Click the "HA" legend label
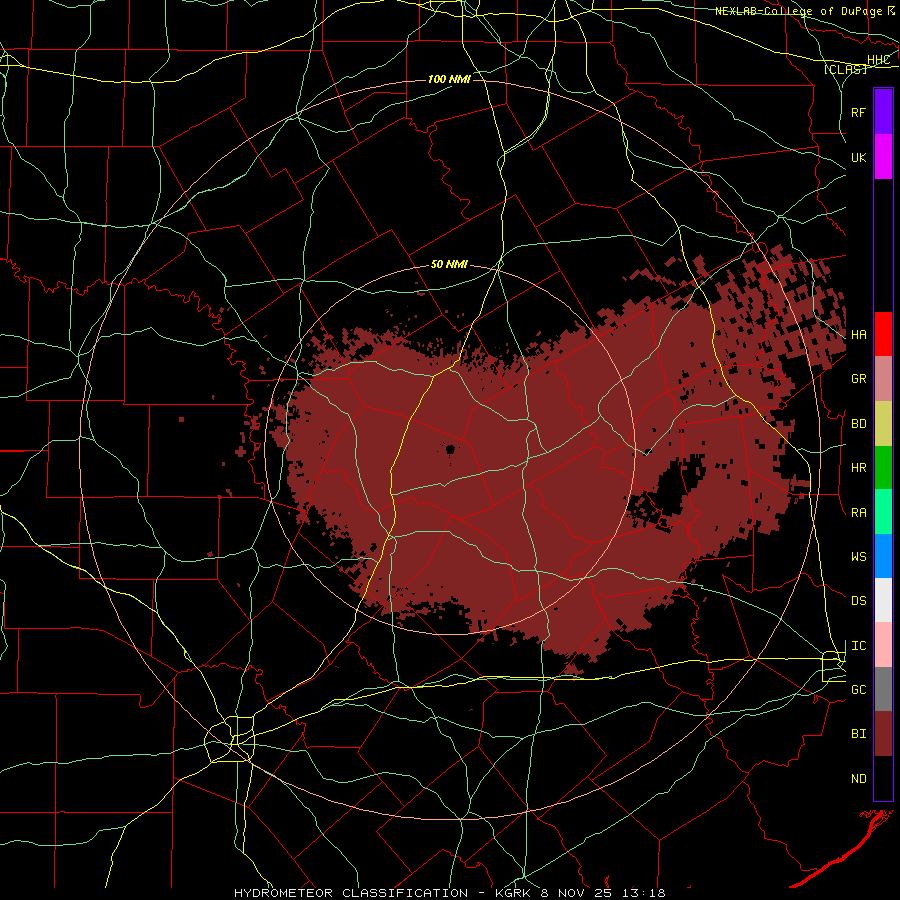 (x=859, y=334)
